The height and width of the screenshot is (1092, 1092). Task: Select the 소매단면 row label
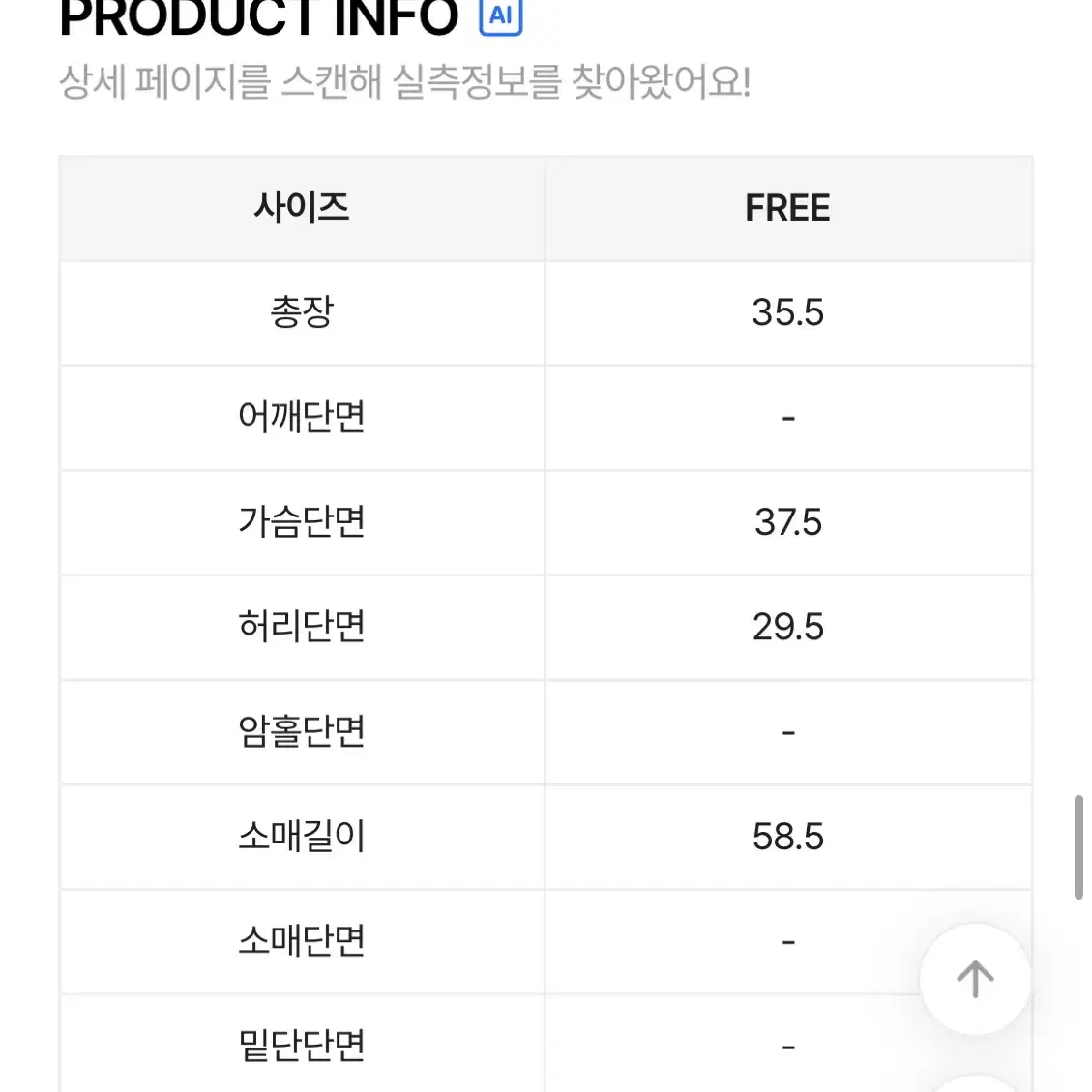(x=302, y=941)
